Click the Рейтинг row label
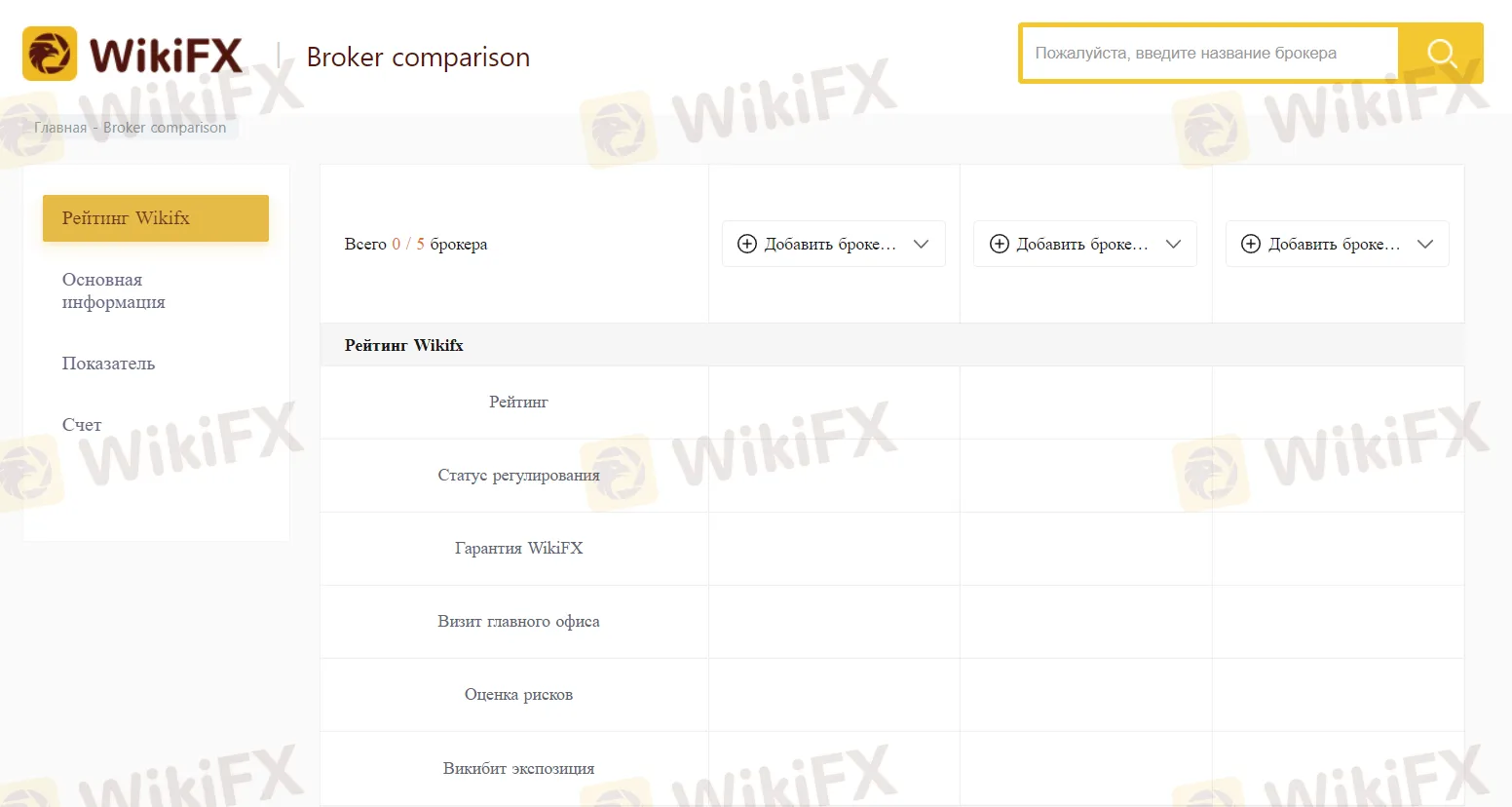 point(518,402)
